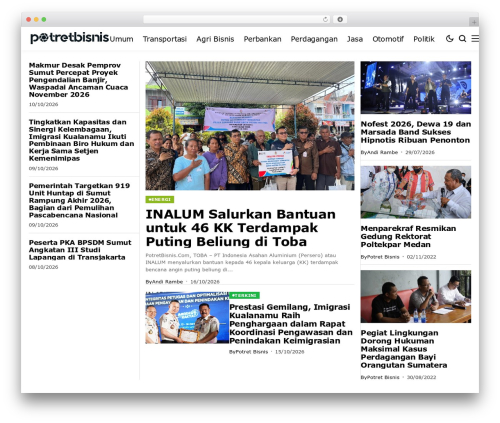The height and width of the screenshot is (423, 500).
Task: Open a new browser tab plus button
Action: (x=474, y=22)
